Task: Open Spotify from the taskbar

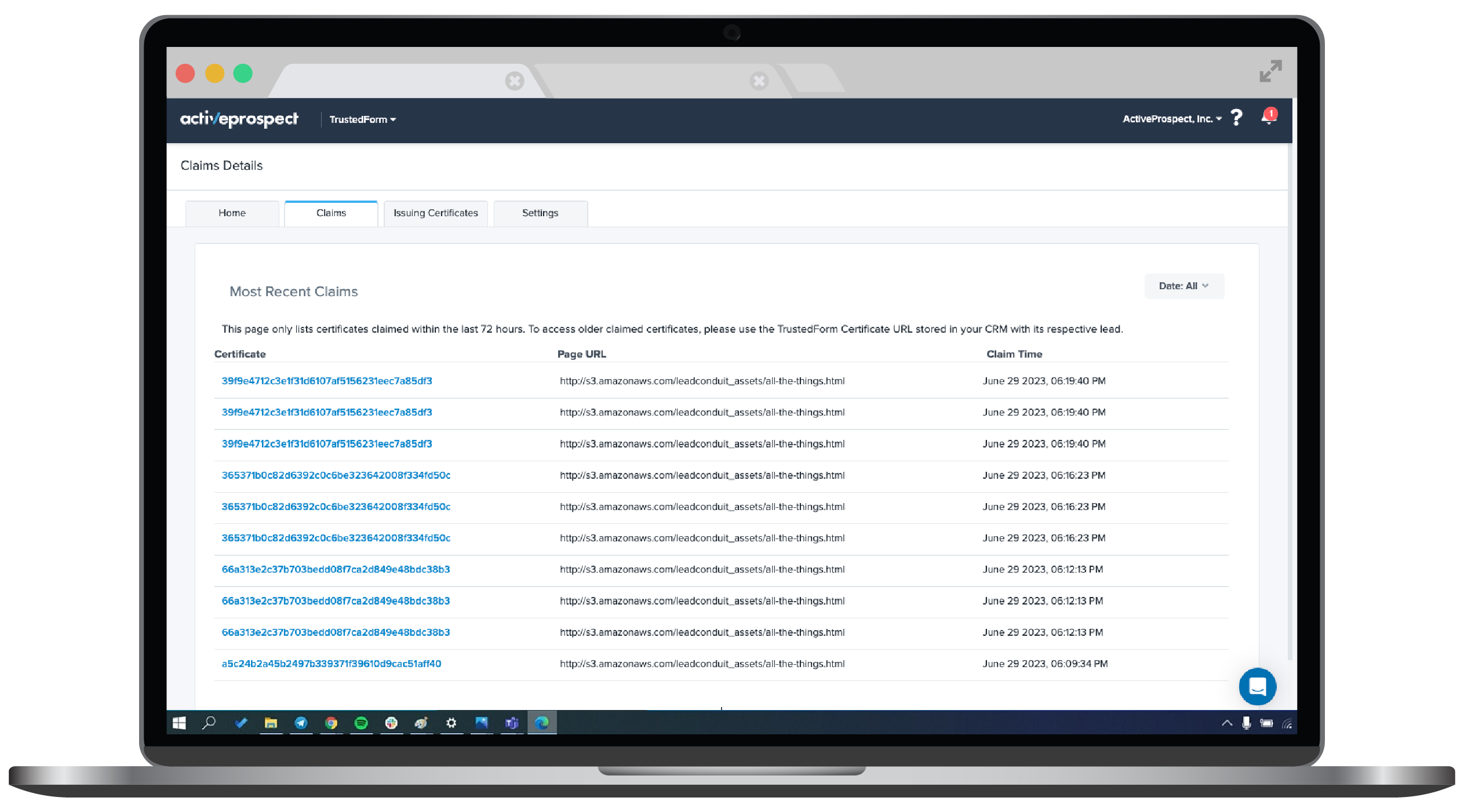Action: point(361,723)
